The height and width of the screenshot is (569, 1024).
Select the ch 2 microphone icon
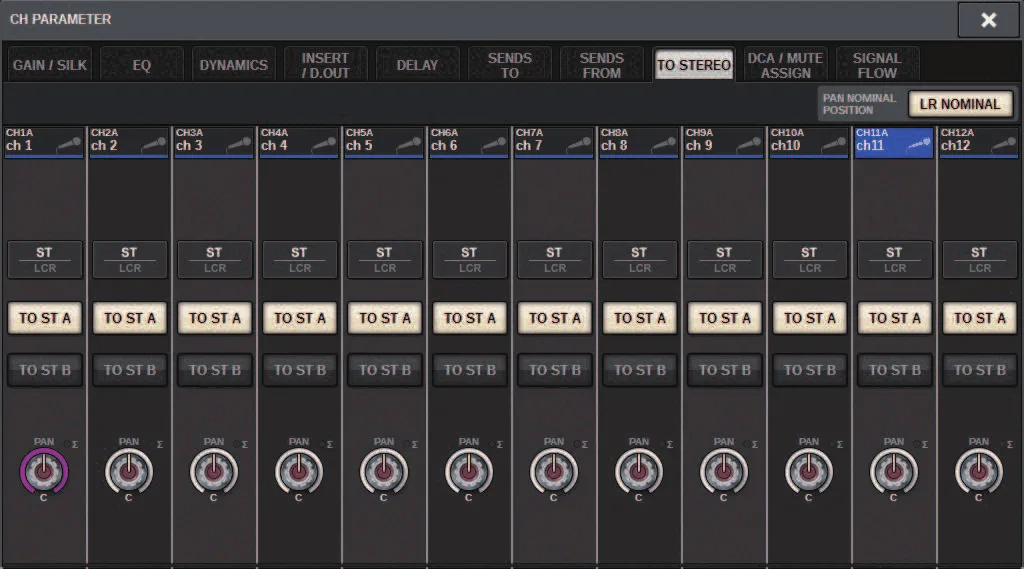(x=153, y=144)
